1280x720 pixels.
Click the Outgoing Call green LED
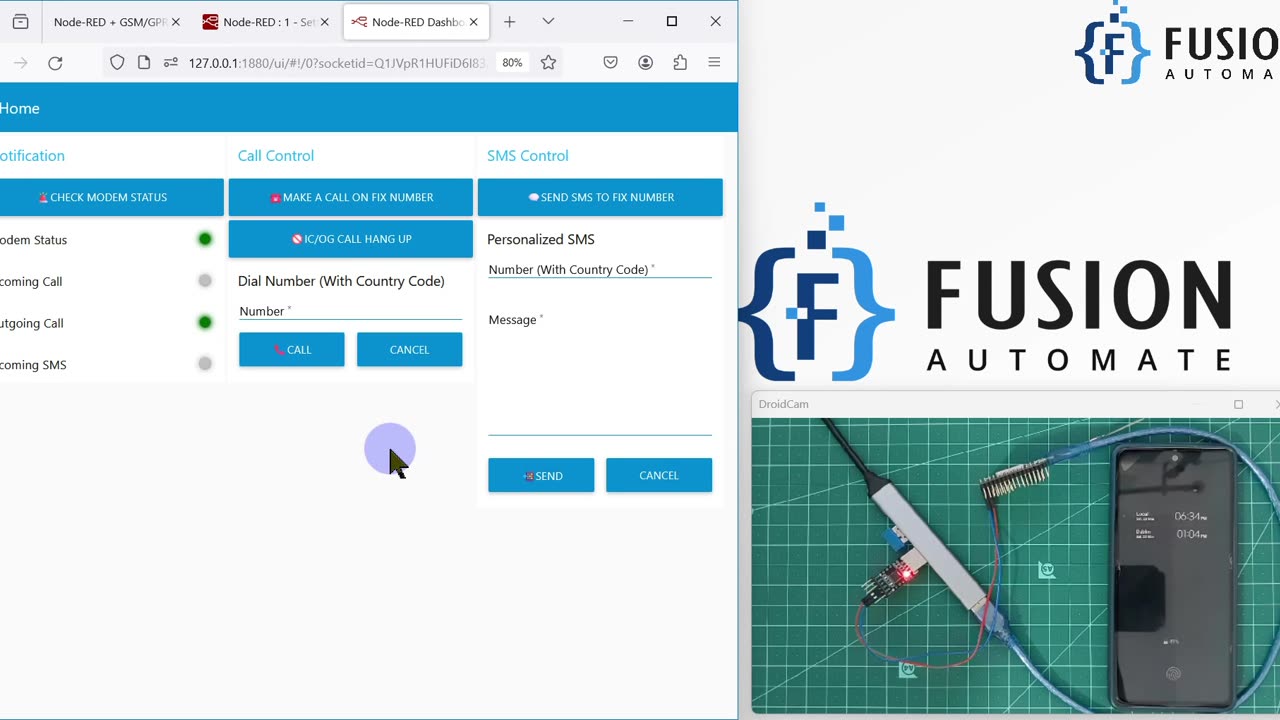click(205, 322)
